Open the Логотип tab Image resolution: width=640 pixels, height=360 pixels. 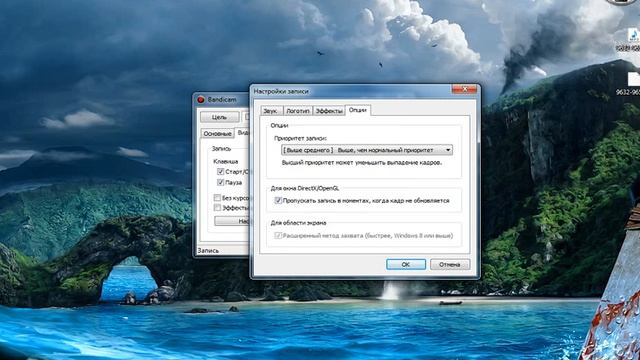[x=298, y=111]
